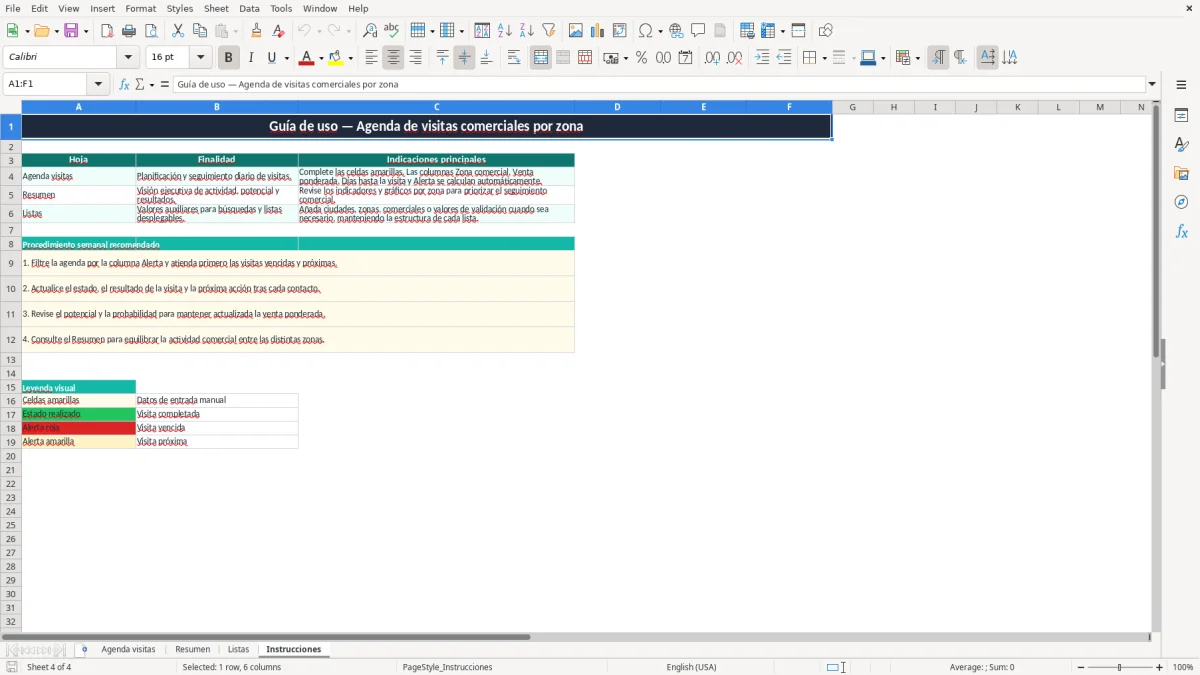Open the sidebar Properties panel icon
The height and width of the screenshot is (675, 1200).
click(x=1181, y=116)
